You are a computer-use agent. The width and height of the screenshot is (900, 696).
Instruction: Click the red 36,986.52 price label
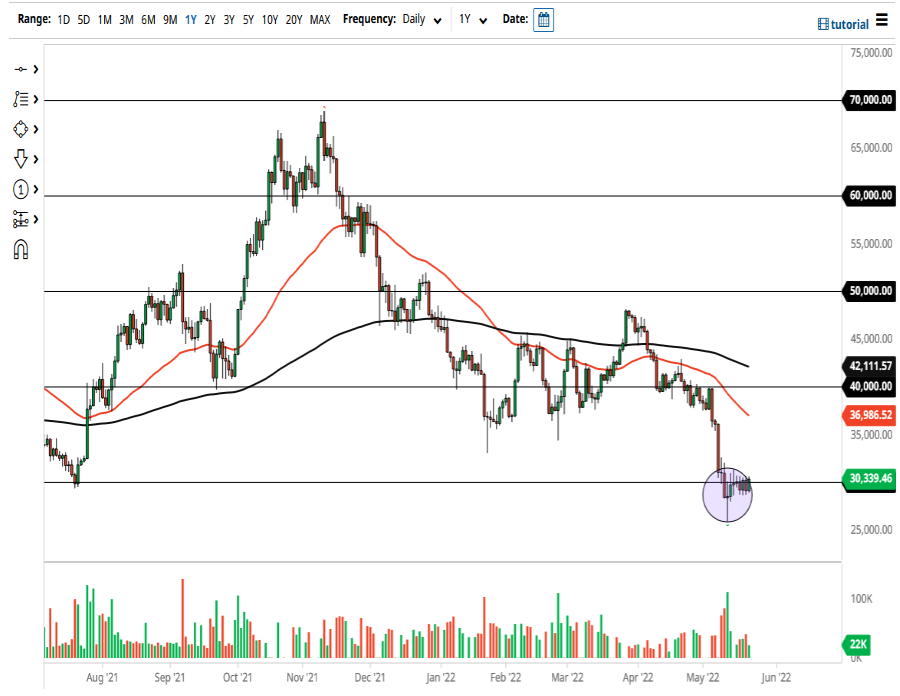click(x=869, y=415)
